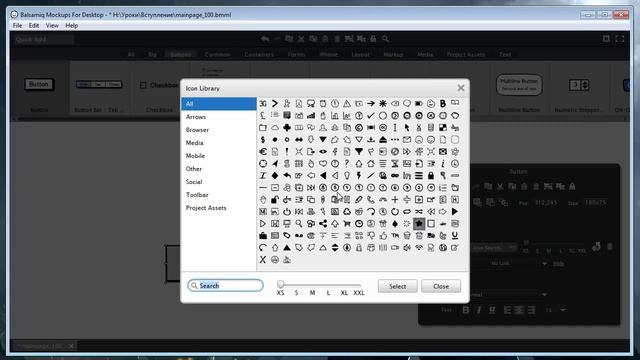The width and height of the screenshot is (640, 360).
Task: Pick the wifi signal icon
Action: pyautogui.click(x=419, y=247)
